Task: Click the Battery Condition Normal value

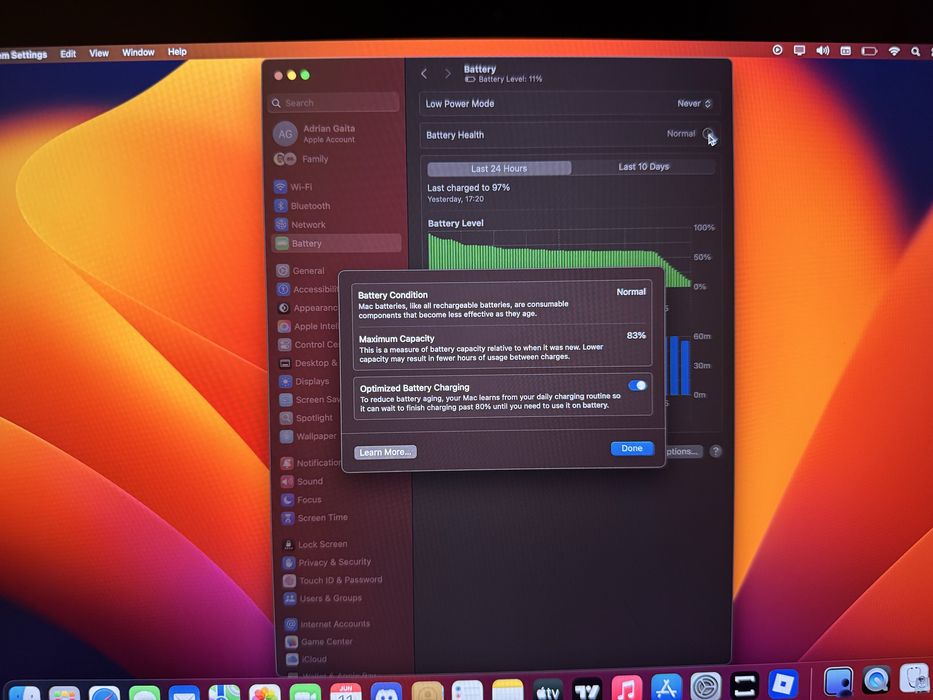Action: point(631,292)
